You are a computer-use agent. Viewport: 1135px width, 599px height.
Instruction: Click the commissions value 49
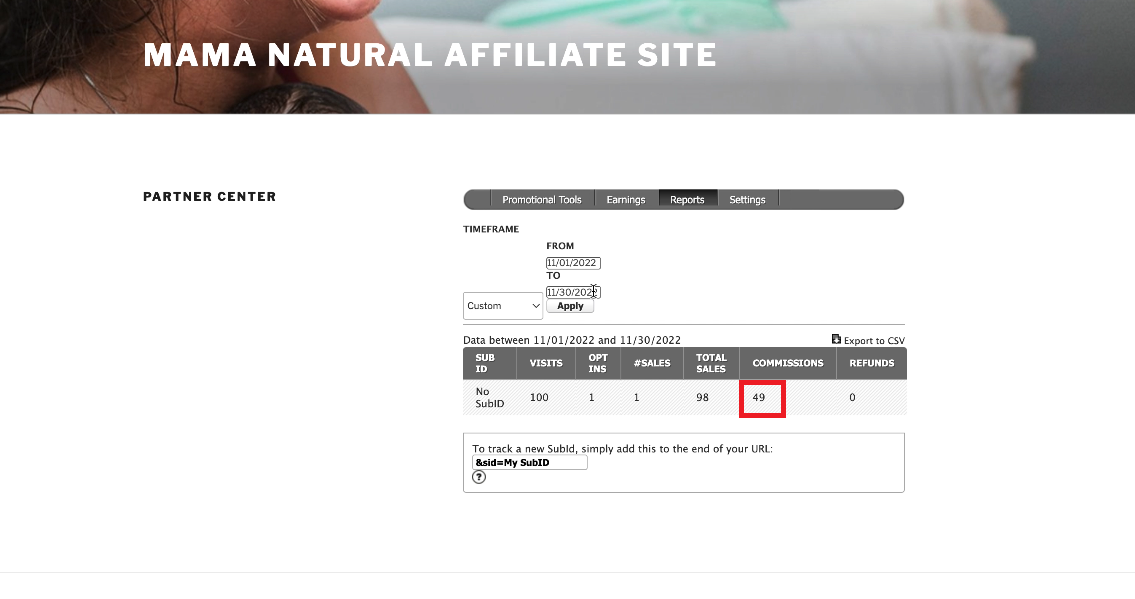point(759,398)
